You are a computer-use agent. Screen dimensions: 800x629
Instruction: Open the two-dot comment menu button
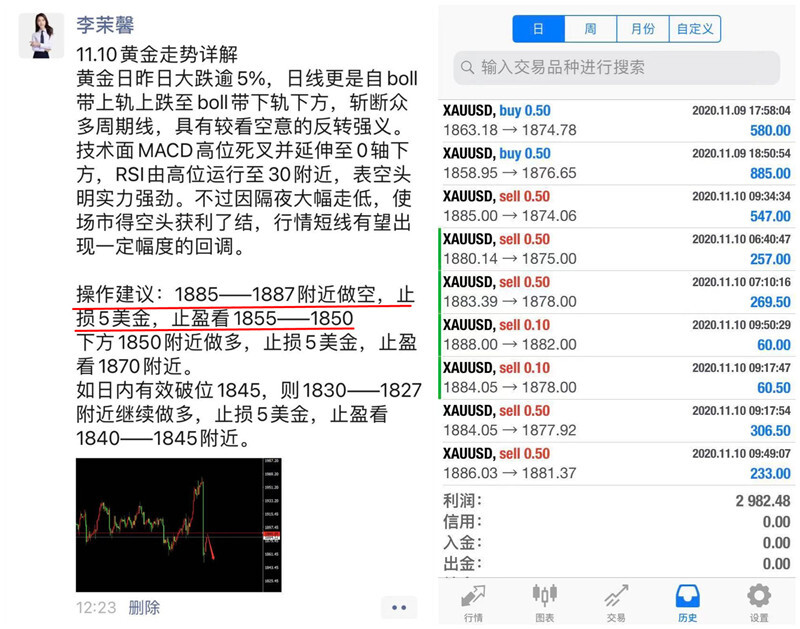coord(399,608)
